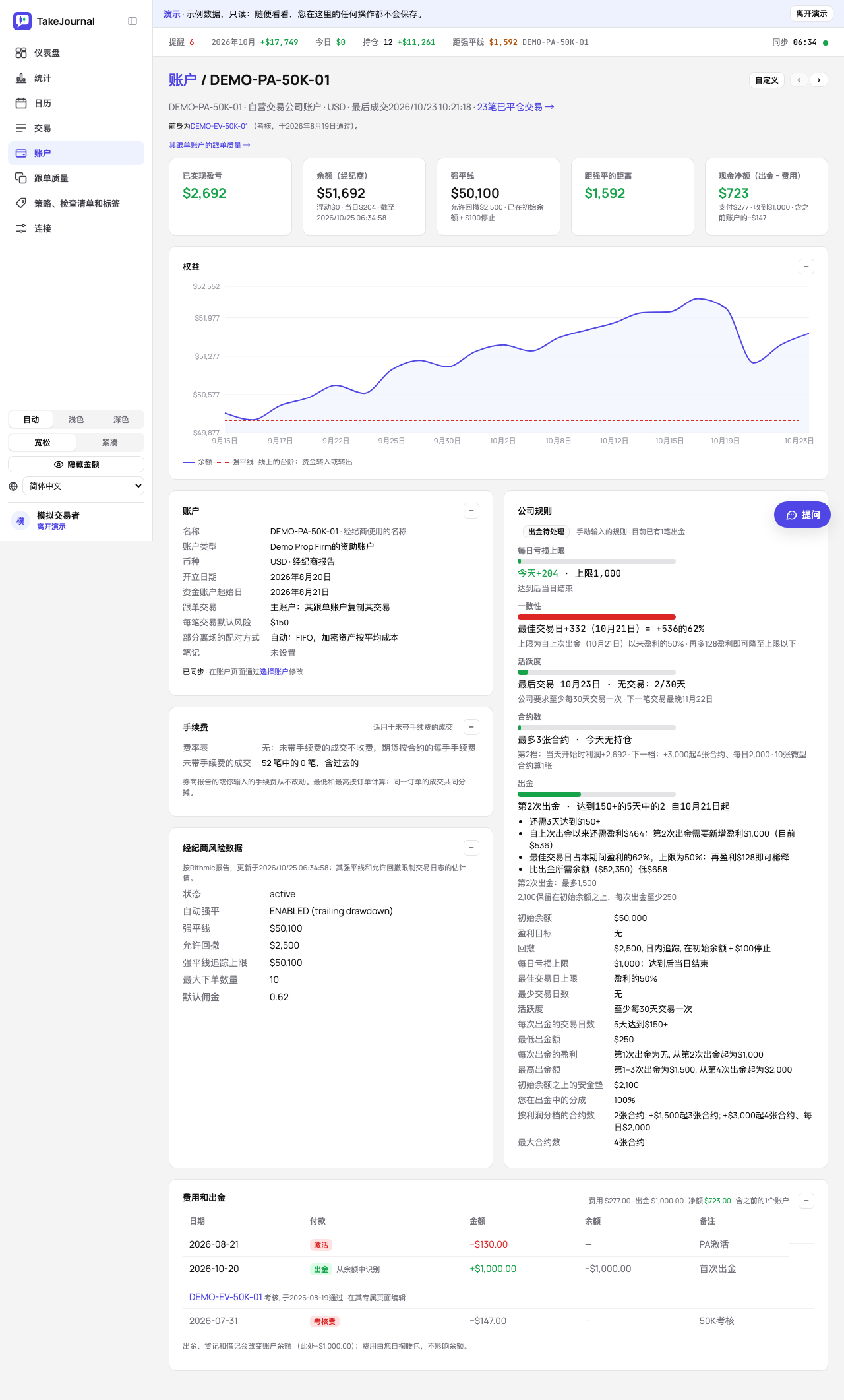Viewport: 844px width, 1400px height.
Task: Click the globe language icon
Action: click(x=13, y=486)
